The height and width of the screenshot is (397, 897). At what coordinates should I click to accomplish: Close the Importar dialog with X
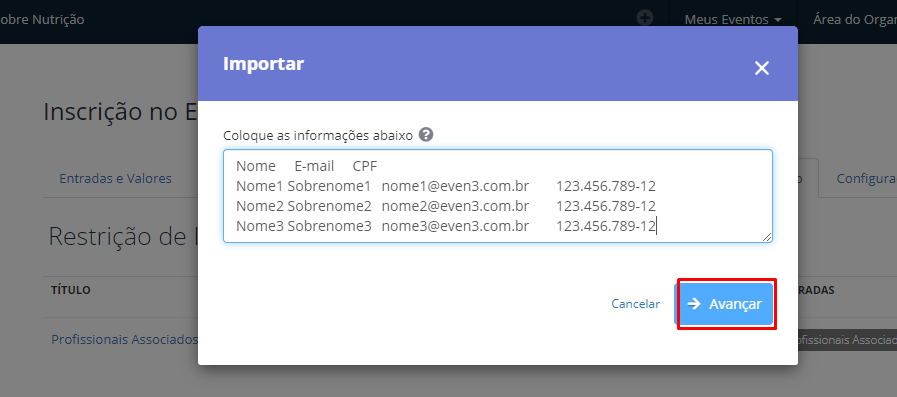pyautogui.click(x=761, y=68)
